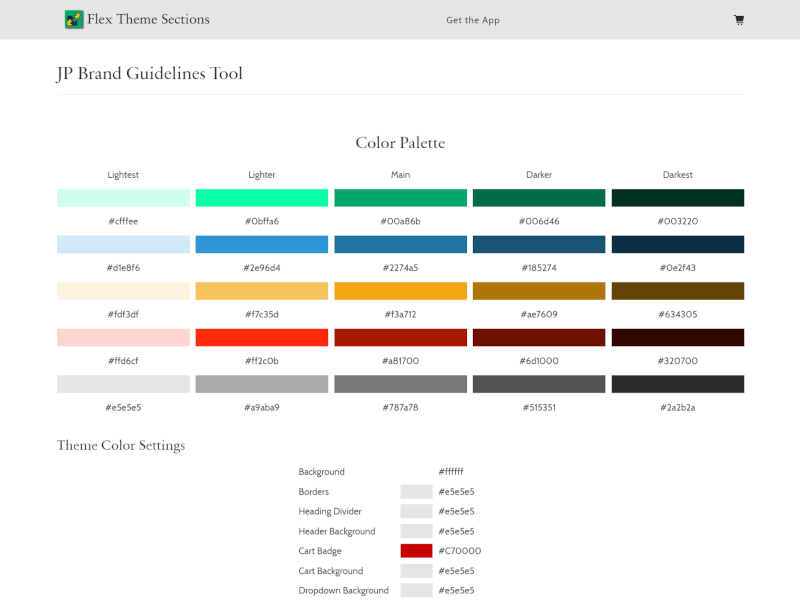Select the lighter blue #2e96d4 swatch
This screenshot has width=800, height=600.
pyautogui.click(x=262, y=245)
